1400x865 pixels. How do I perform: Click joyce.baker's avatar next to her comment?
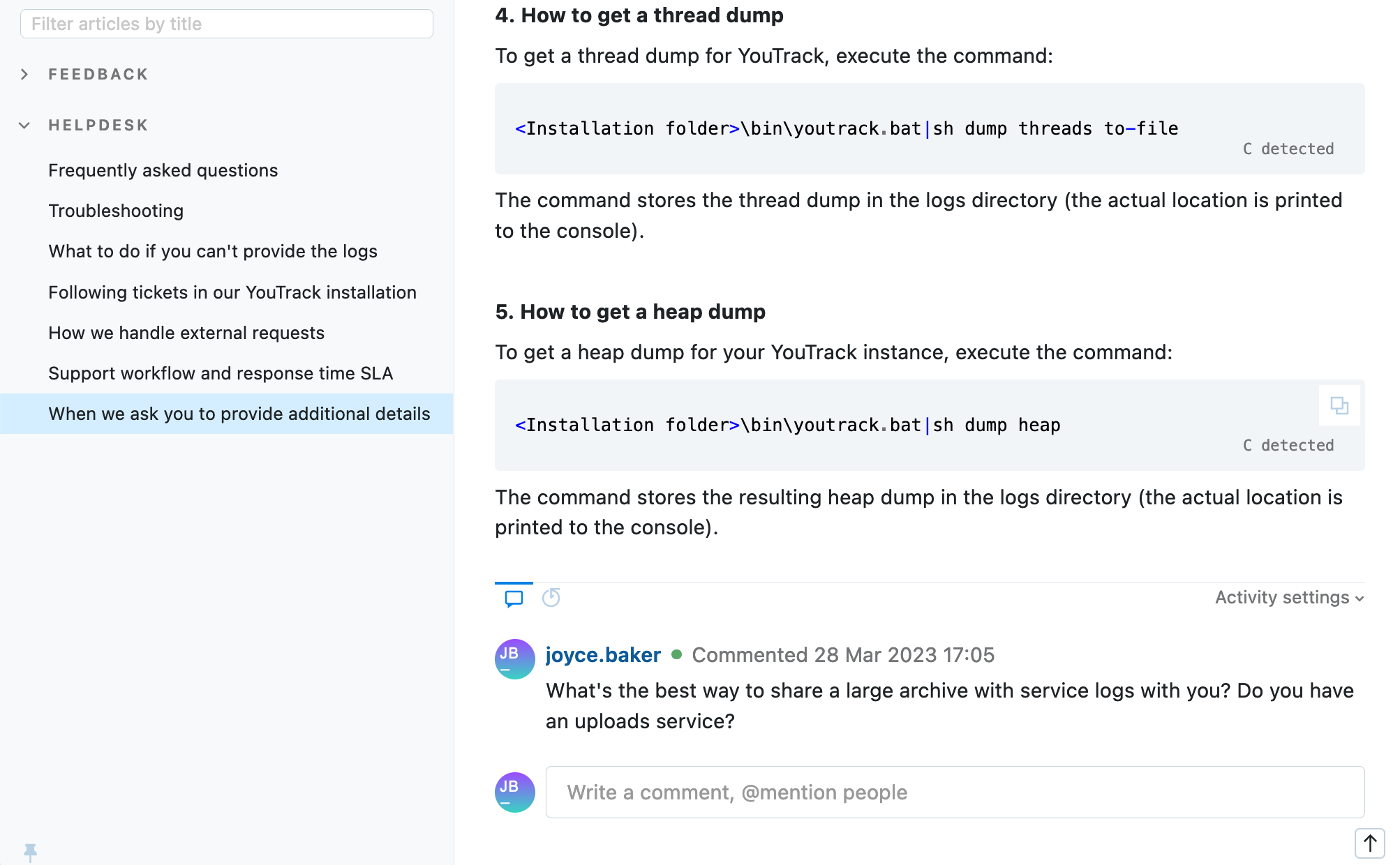(514, 659)
